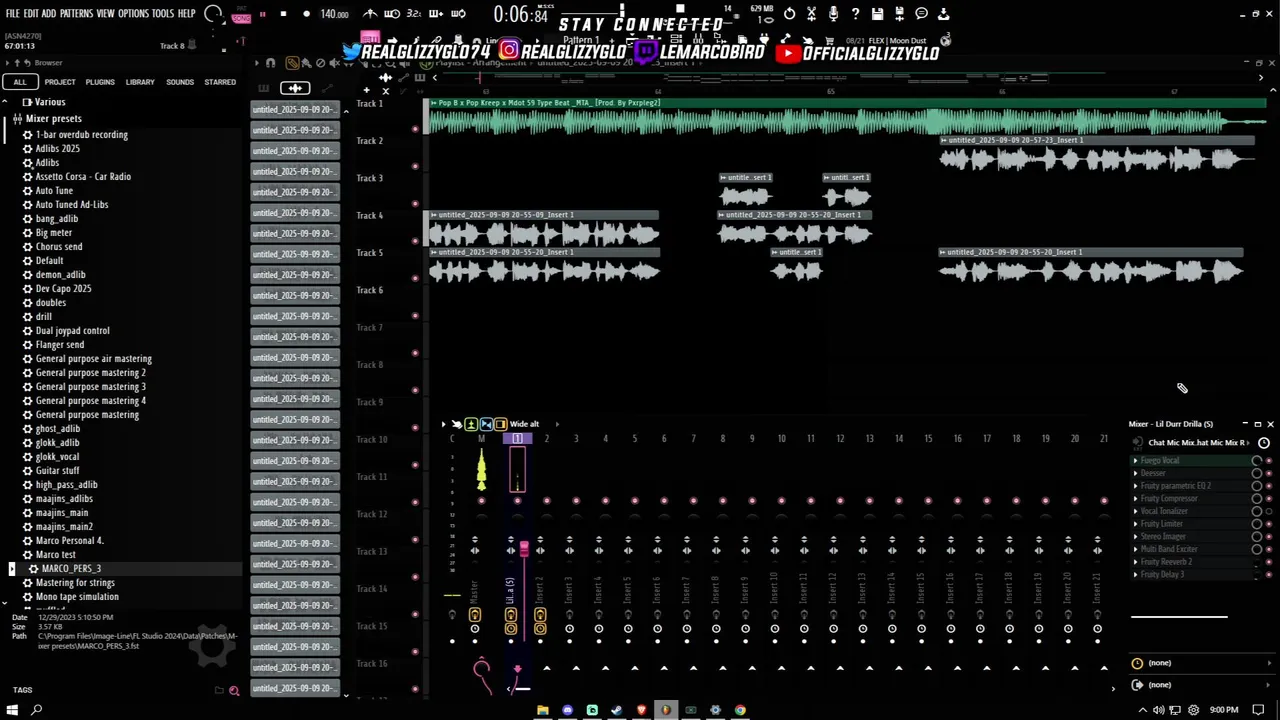The height and width of the screenshot is (720, 1280).
Task: Open the FILE menu
Action: tap(12, 14)
